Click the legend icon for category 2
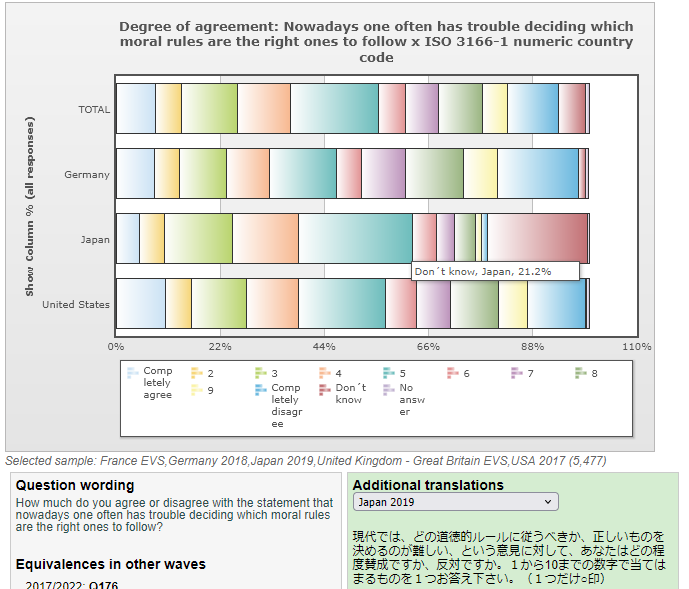This screenshot has height=589, width=689. 196,373
